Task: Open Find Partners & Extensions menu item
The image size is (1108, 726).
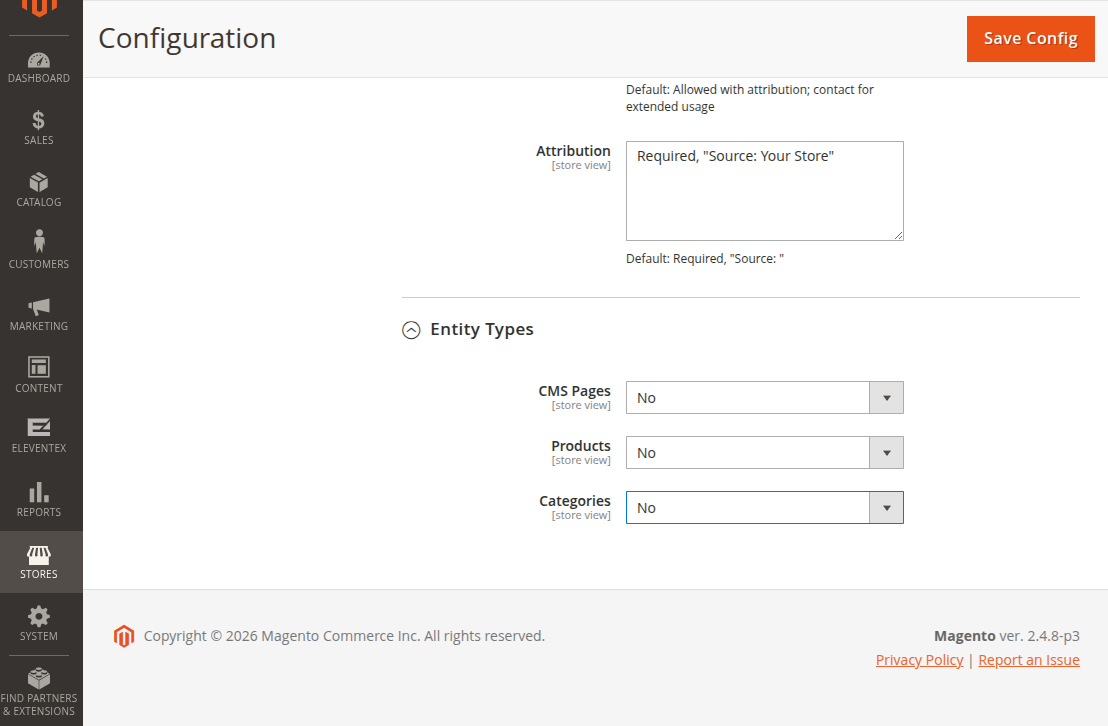Action: pyautogui.click(x=40, y=692)
